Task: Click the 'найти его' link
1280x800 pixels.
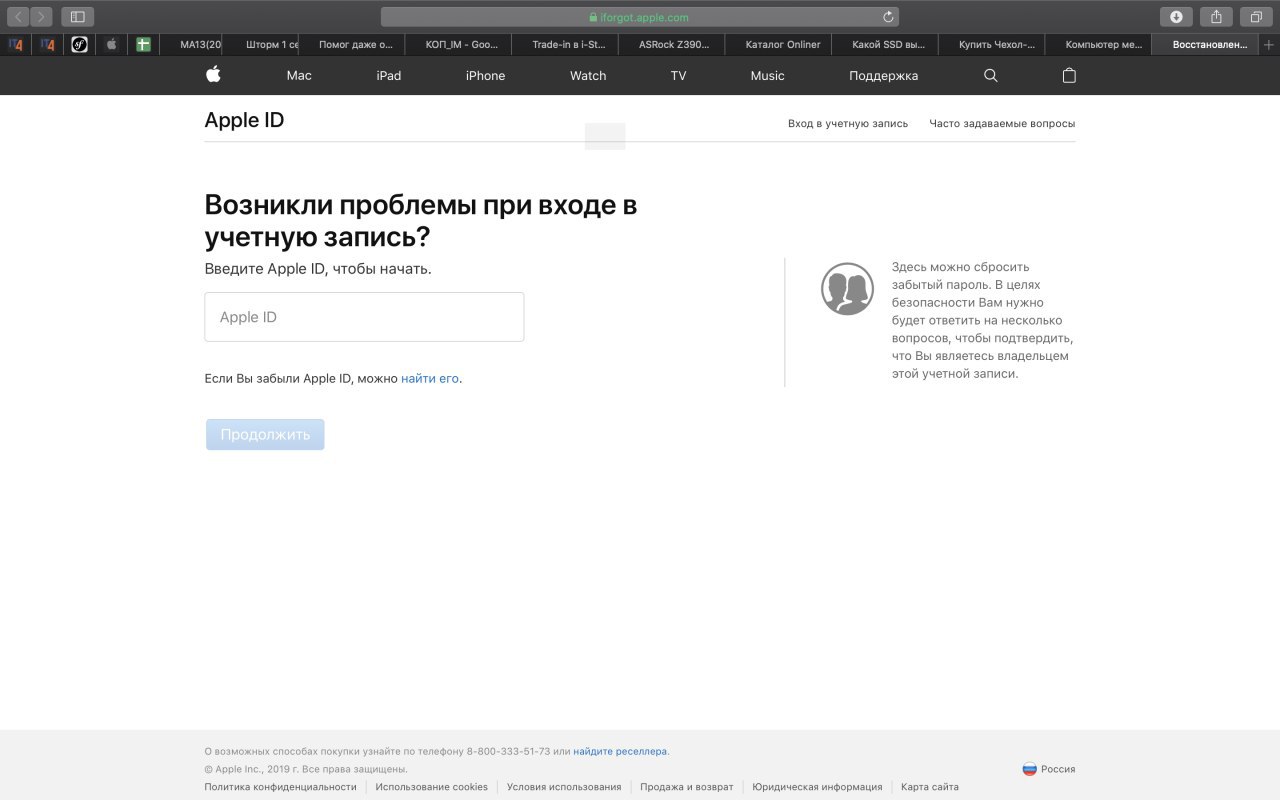Action: [430, 379]
